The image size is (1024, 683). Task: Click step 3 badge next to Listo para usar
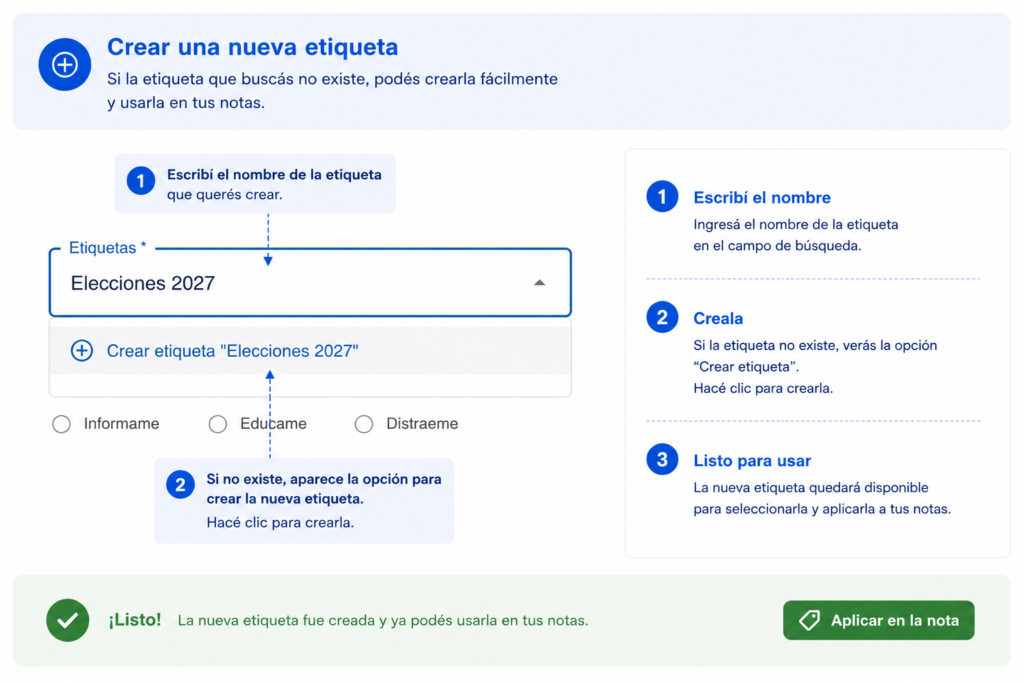tap(662, 460)
